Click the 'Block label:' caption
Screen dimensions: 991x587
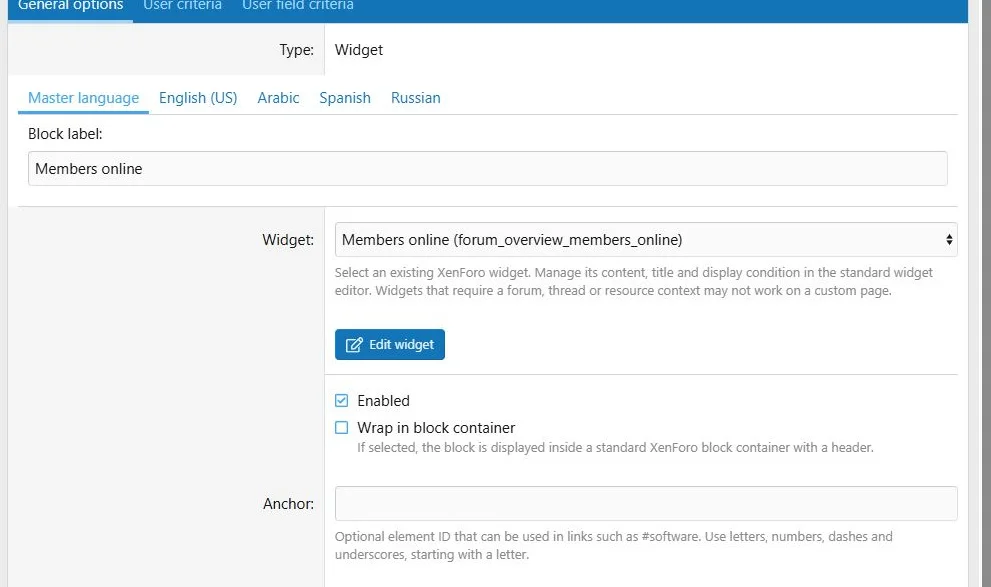click(x=65, y=134)
